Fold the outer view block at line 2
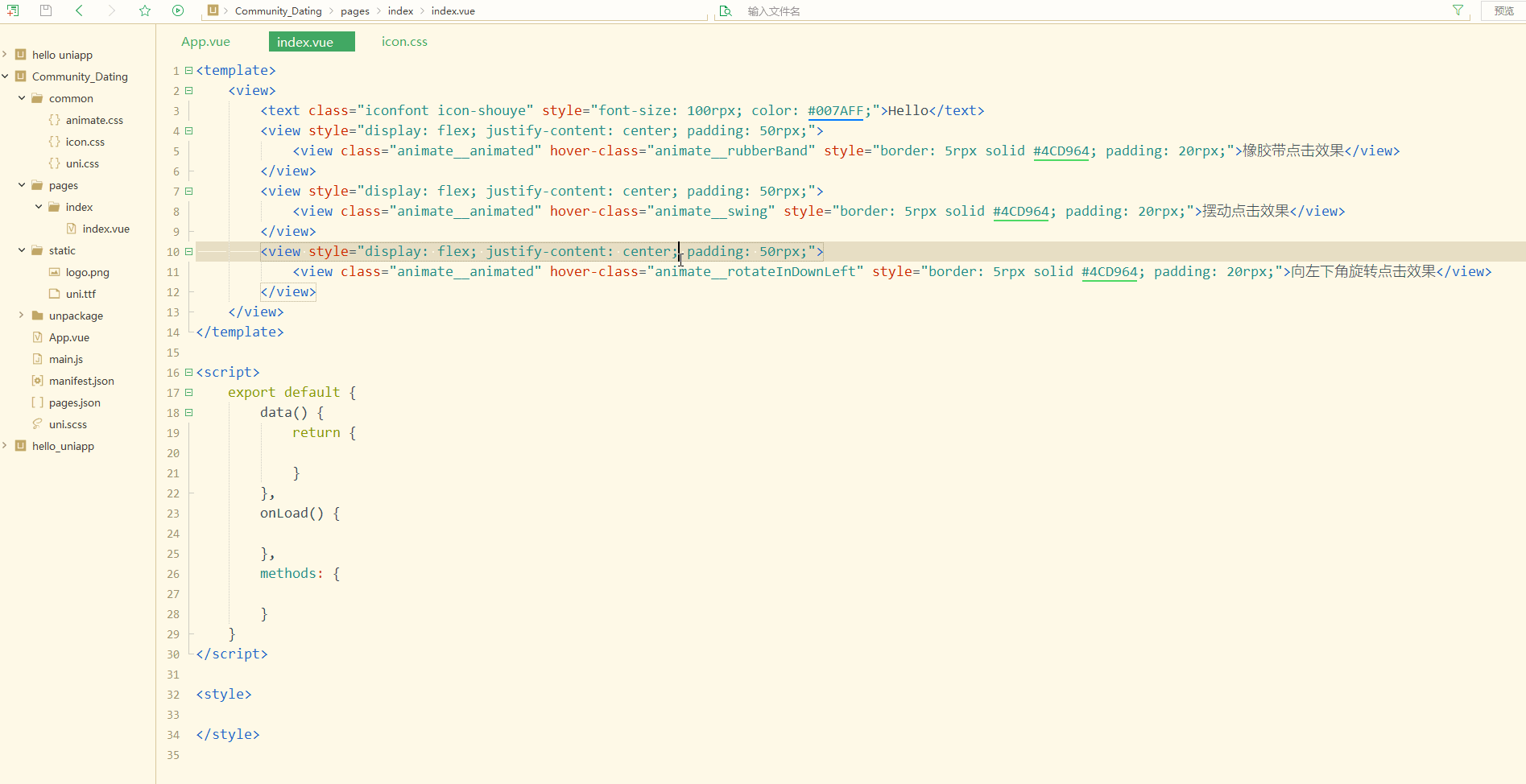Viewport: 1526px width, 784px height. point(189,91)
